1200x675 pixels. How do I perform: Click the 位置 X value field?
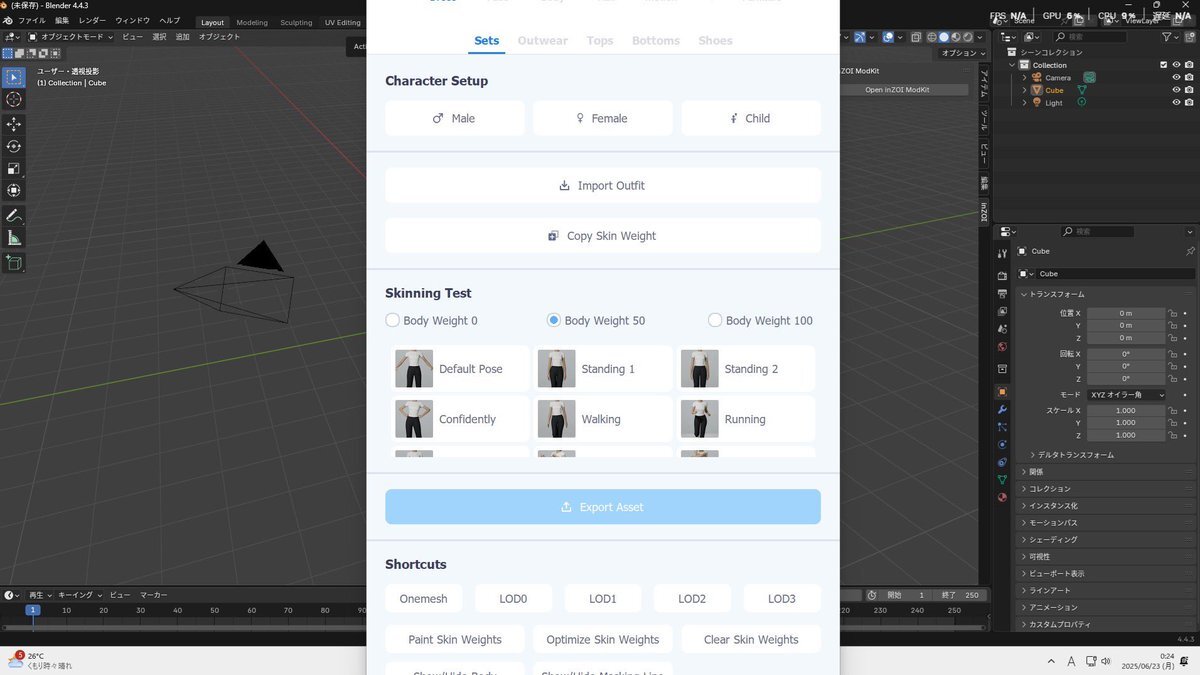[1127, 313]
